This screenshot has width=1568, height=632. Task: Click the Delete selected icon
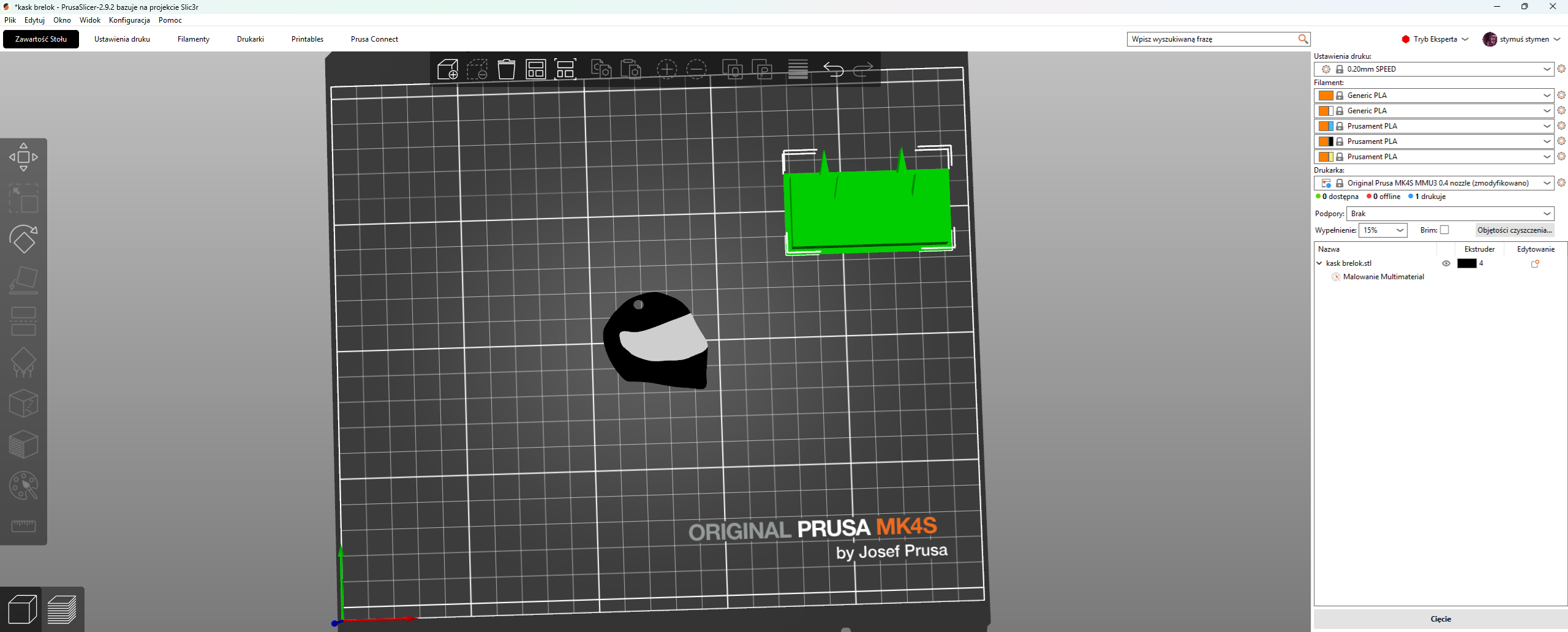click(x=477, y=69)
